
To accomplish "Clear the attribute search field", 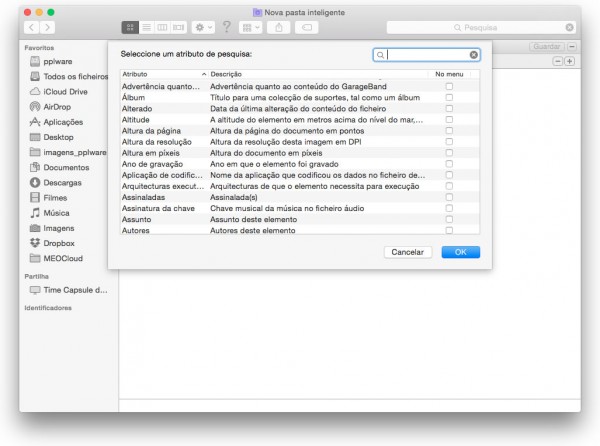I will pyautogui.click(x=473, y=55).
